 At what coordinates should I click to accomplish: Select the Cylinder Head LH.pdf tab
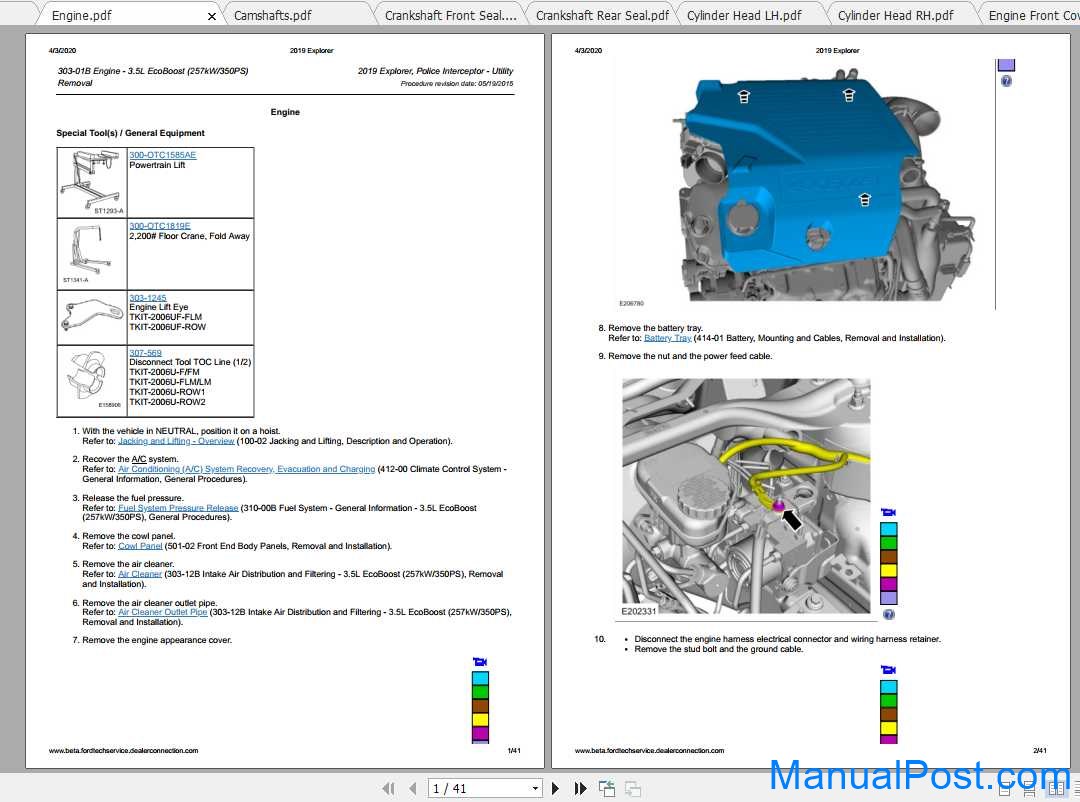pos(744,15)
